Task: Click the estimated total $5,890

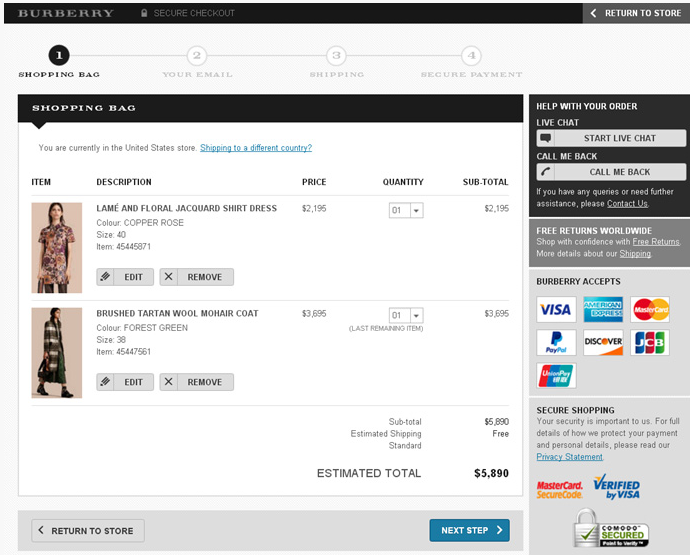Action: click(x=491, y=473)
